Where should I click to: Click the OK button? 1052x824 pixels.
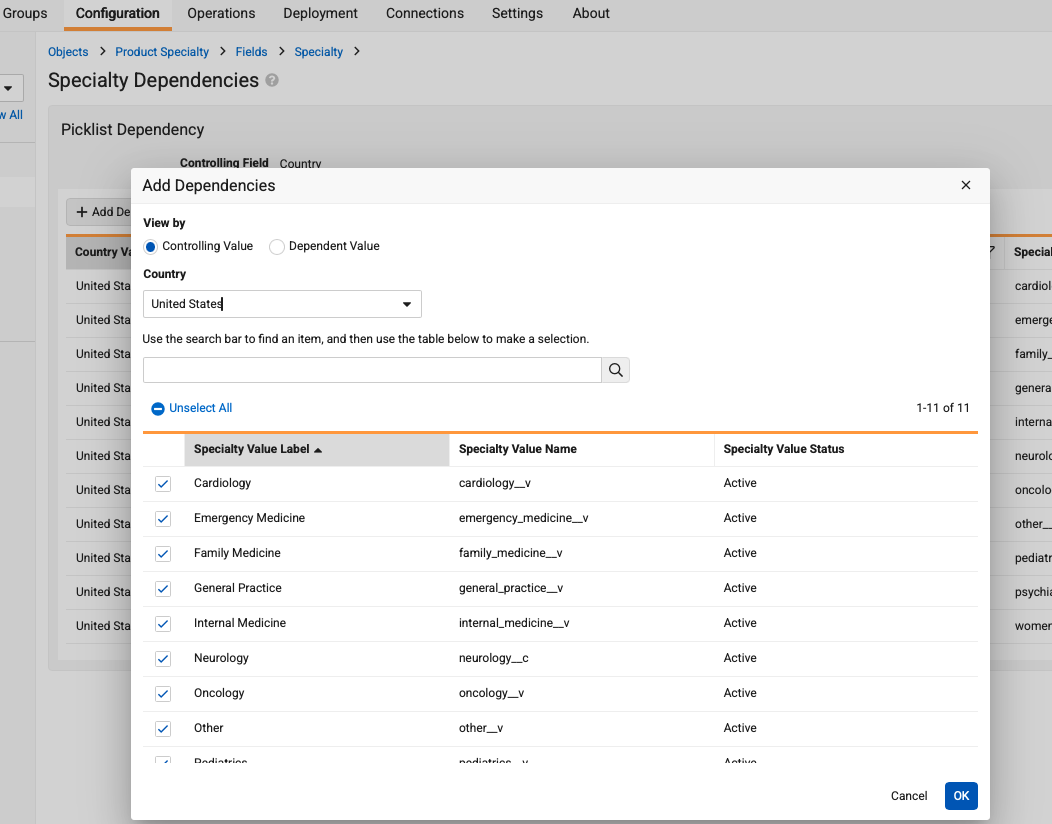(961, 796)
